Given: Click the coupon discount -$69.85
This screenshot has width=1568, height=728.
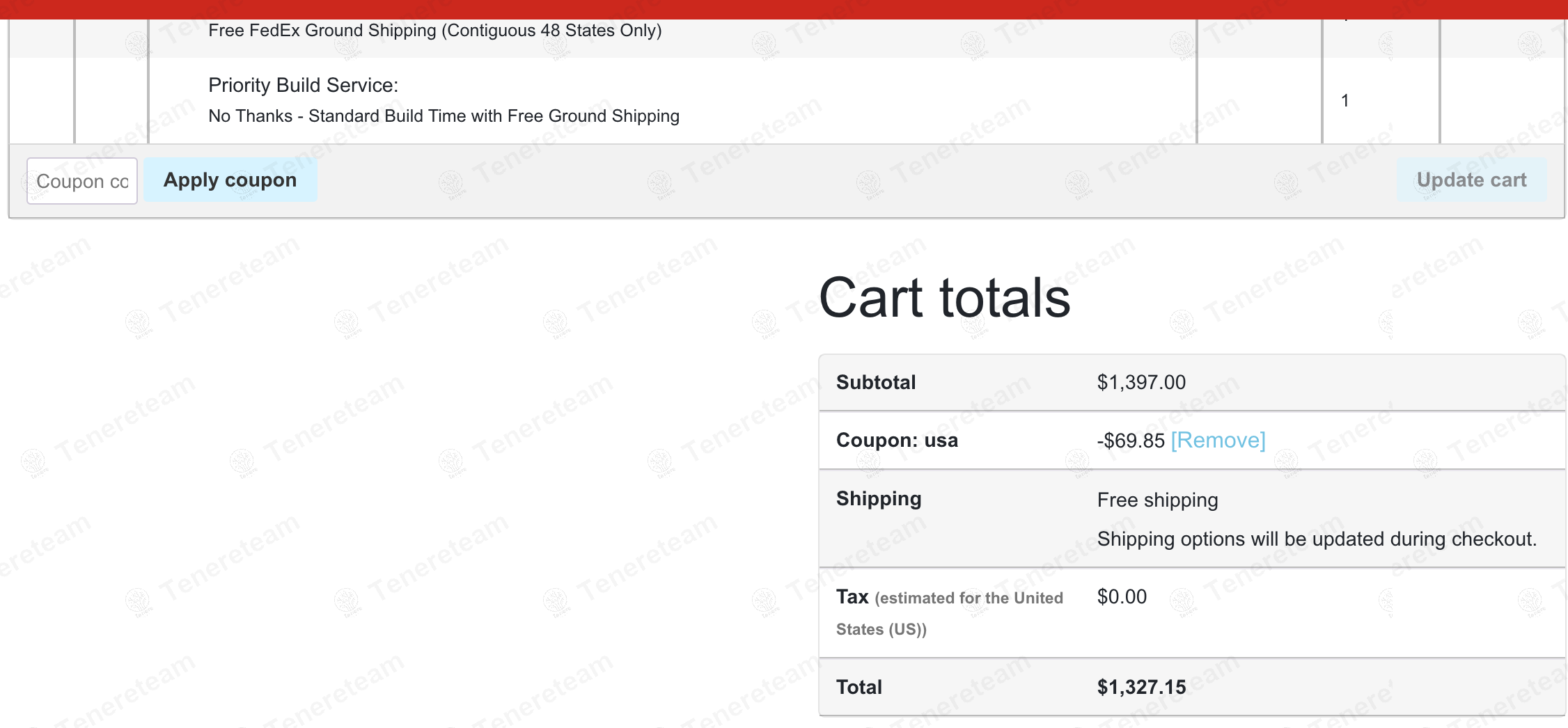Looking at the screenshot, I should click(1131, 441).
